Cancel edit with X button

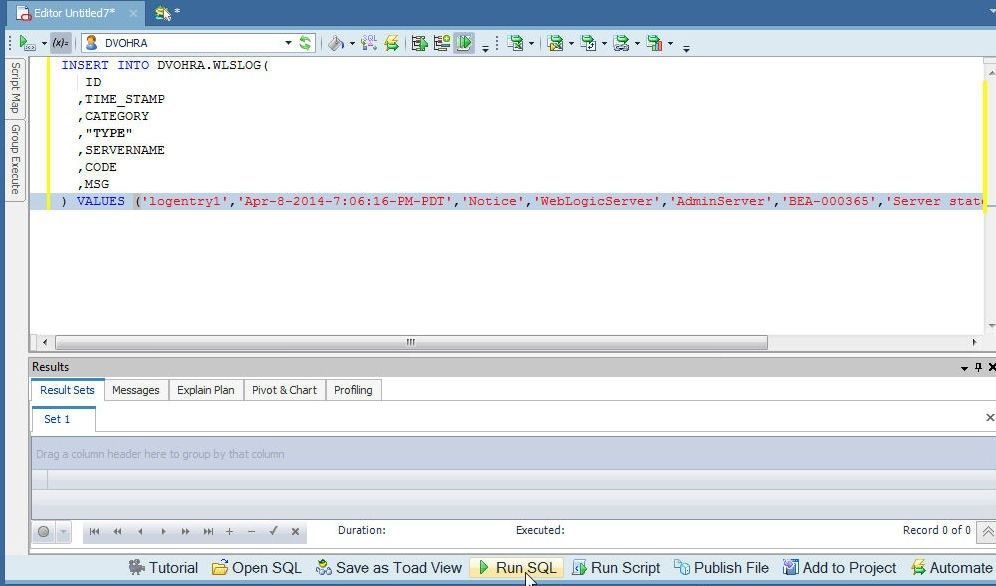[x=295, y=531]
